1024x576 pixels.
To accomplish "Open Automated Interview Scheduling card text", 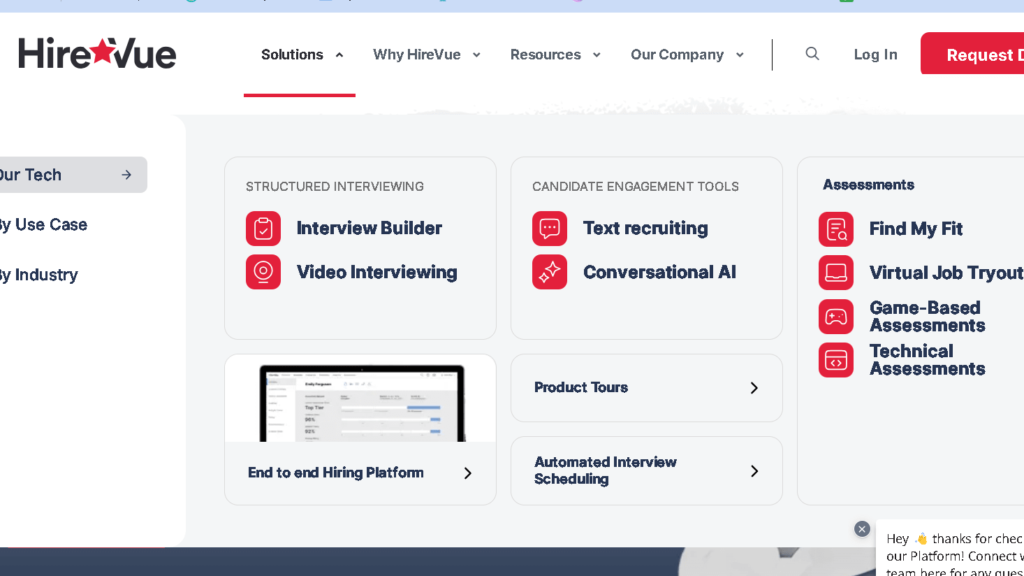I will point(605,470).
